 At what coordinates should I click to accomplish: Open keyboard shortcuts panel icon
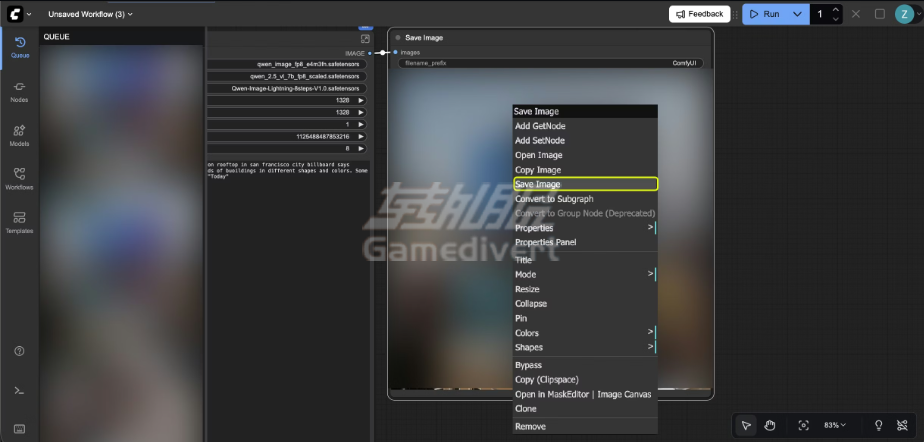(19, 428)
